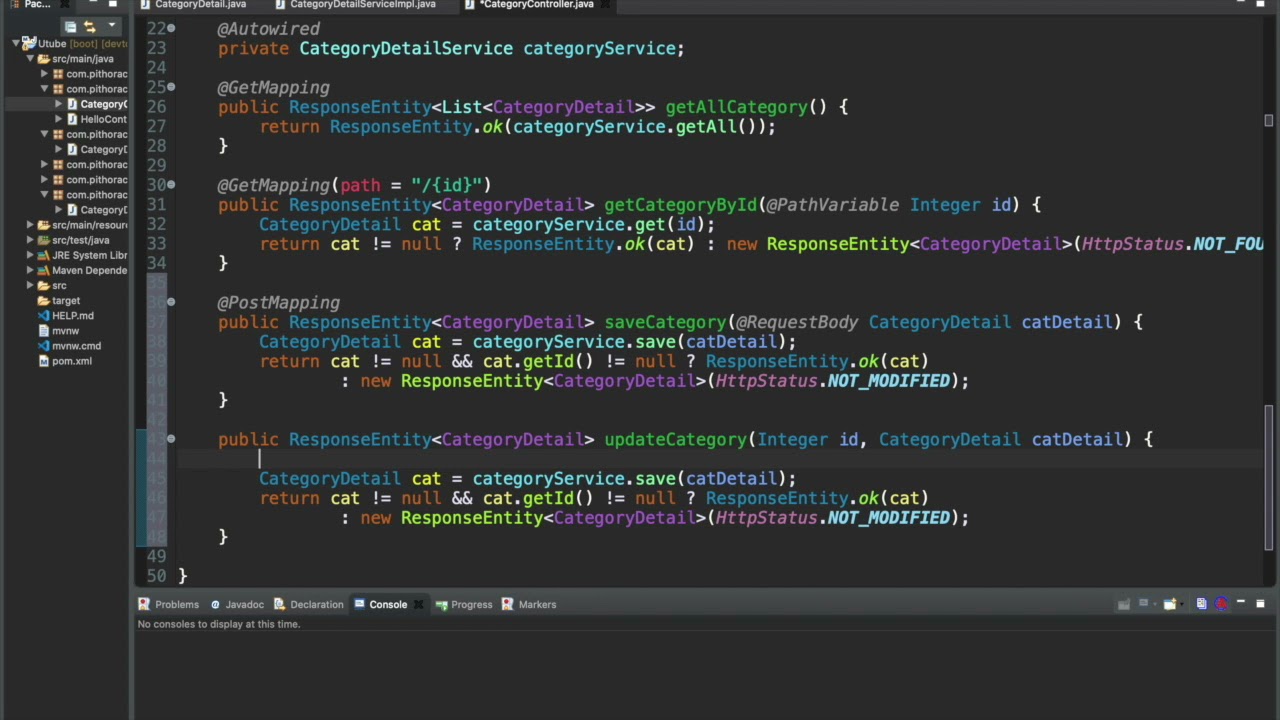This screenshot has width=1280, height=720.
Task: Click line number 49 in gutter
Action: (156, 556)
